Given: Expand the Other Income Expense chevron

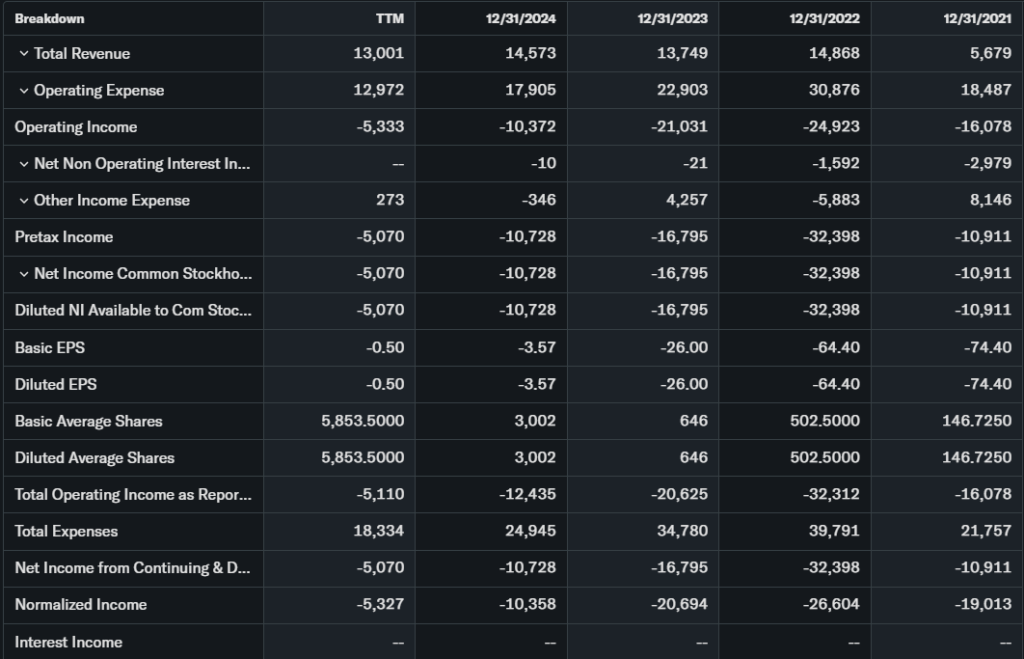Looking at the screenshot, I should coord(24,201).
